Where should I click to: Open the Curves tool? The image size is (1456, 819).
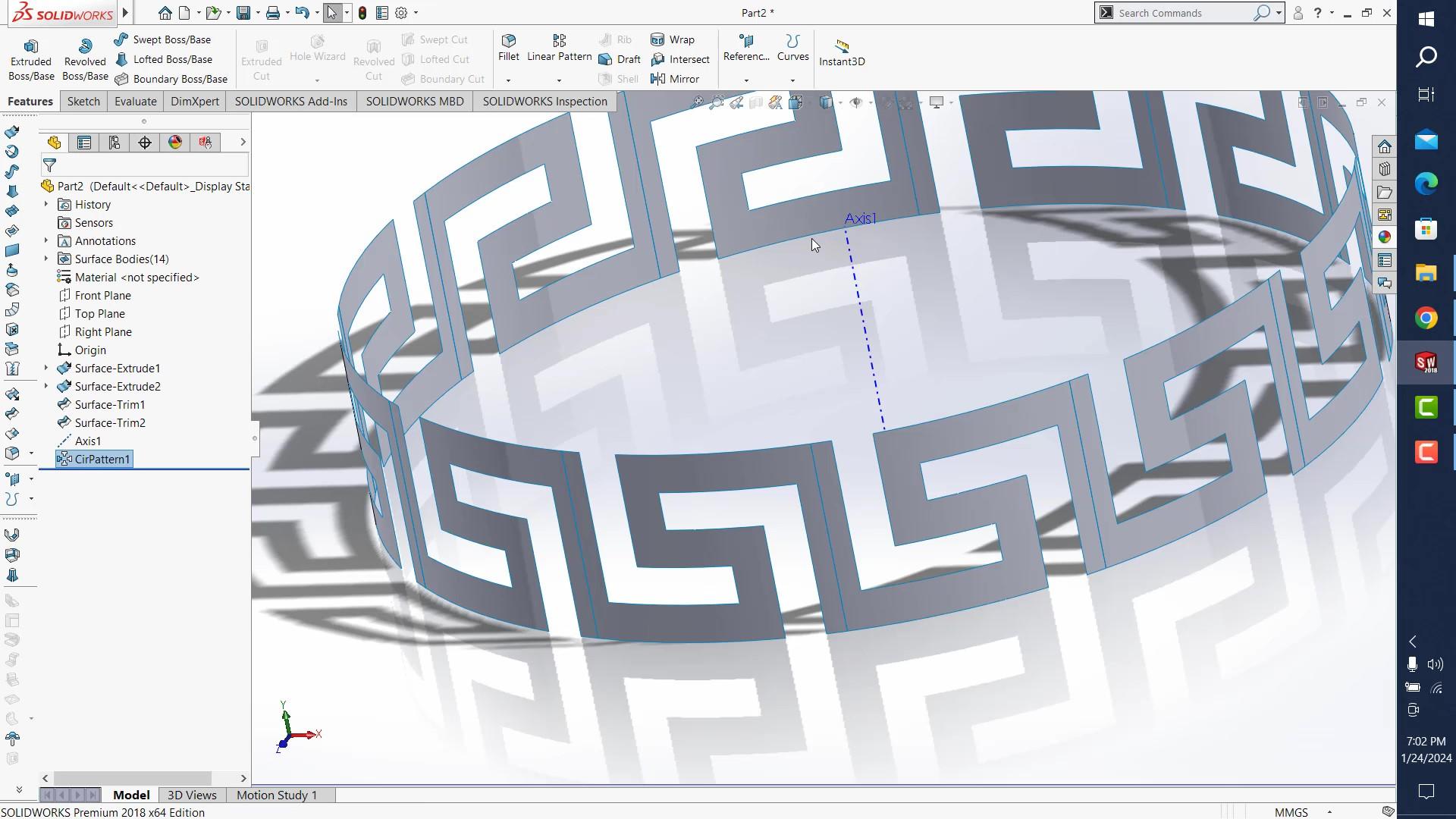tap(792, 48)
